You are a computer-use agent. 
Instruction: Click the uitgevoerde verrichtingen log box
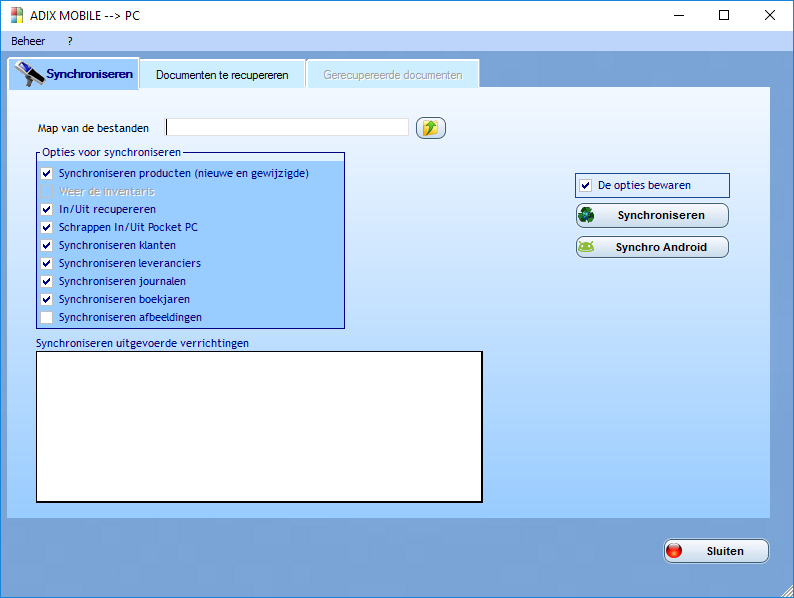(x=259, y=427)
